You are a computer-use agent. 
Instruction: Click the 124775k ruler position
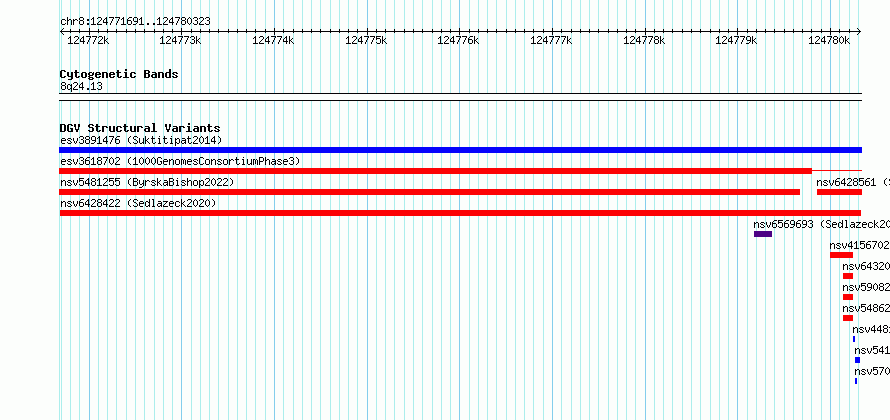[x=366, y=40]
